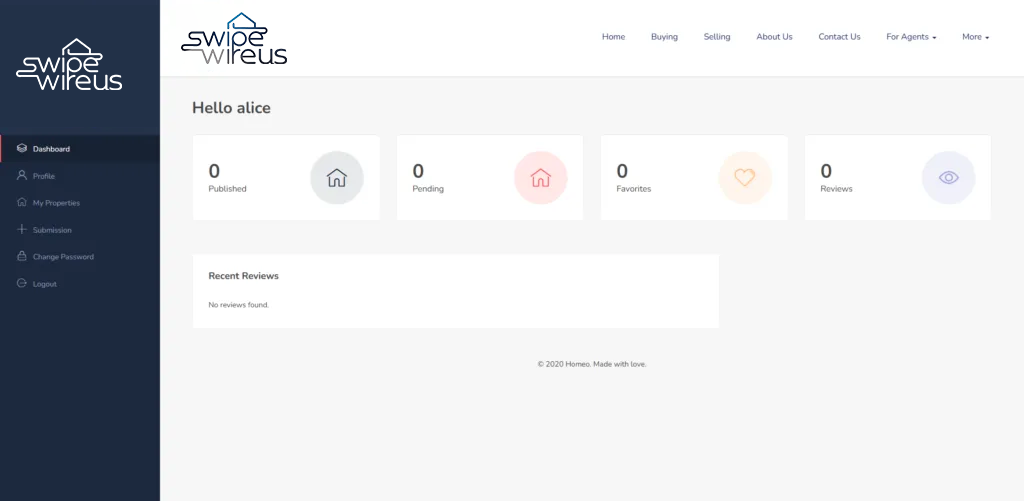Click the My Properties house icon

22,202
